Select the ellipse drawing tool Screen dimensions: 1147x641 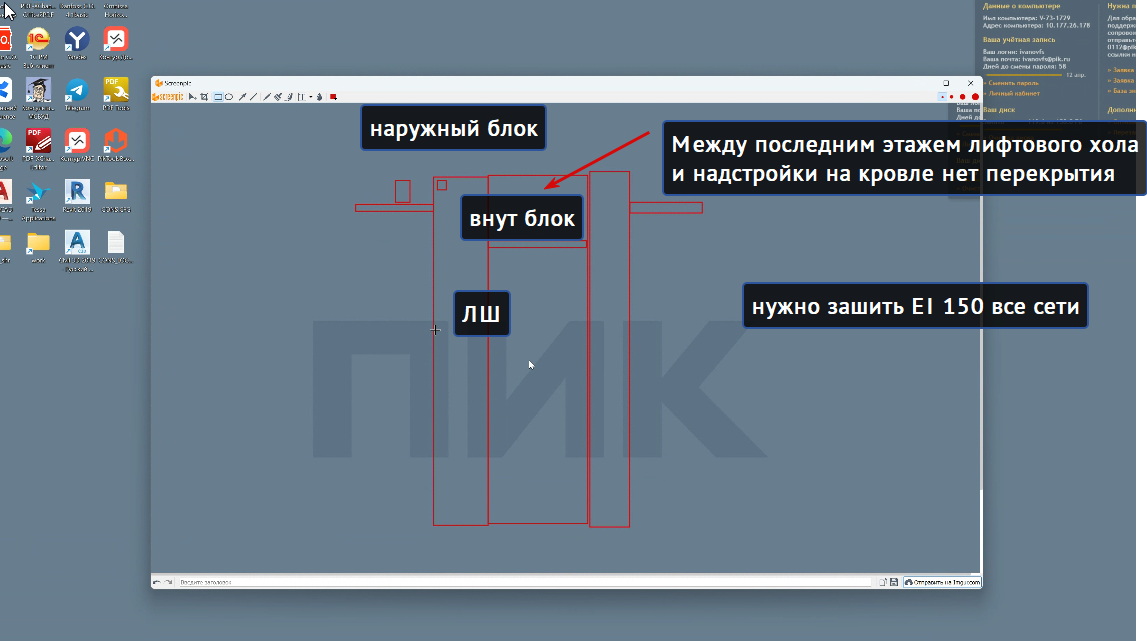[229, 97]
